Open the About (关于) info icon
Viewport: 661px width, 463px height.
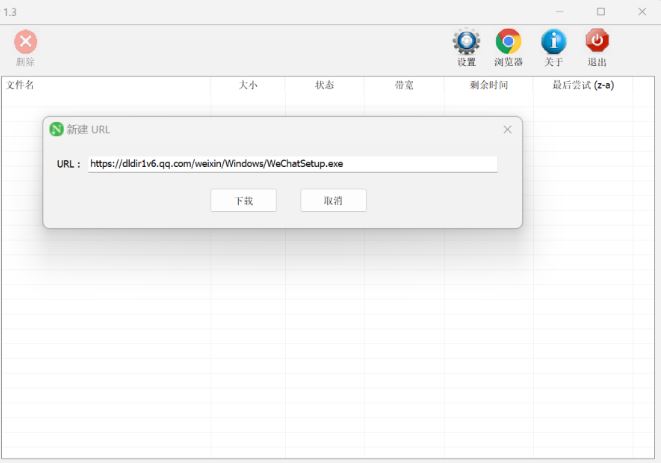(x=553, y=42)
